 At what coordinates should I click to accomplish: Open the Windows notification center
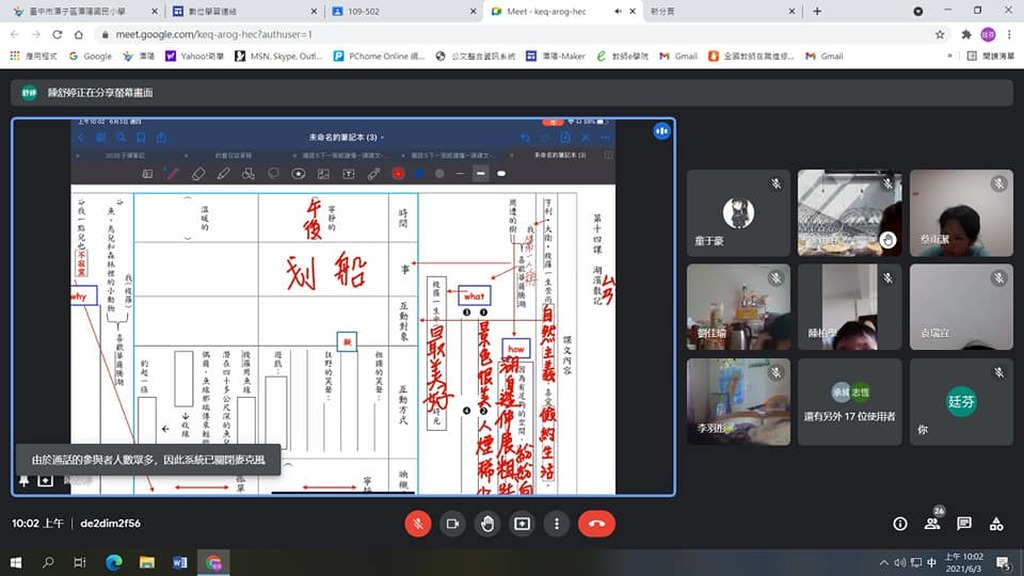tap(1004, 562)
